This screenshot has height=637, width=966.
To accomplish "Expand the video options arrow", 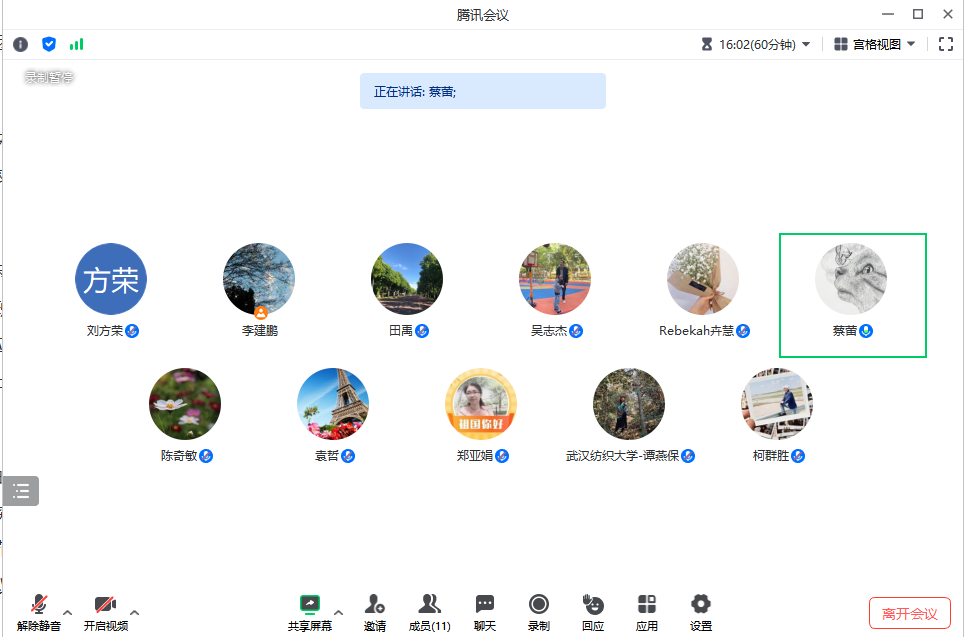I will pos(135,612).
